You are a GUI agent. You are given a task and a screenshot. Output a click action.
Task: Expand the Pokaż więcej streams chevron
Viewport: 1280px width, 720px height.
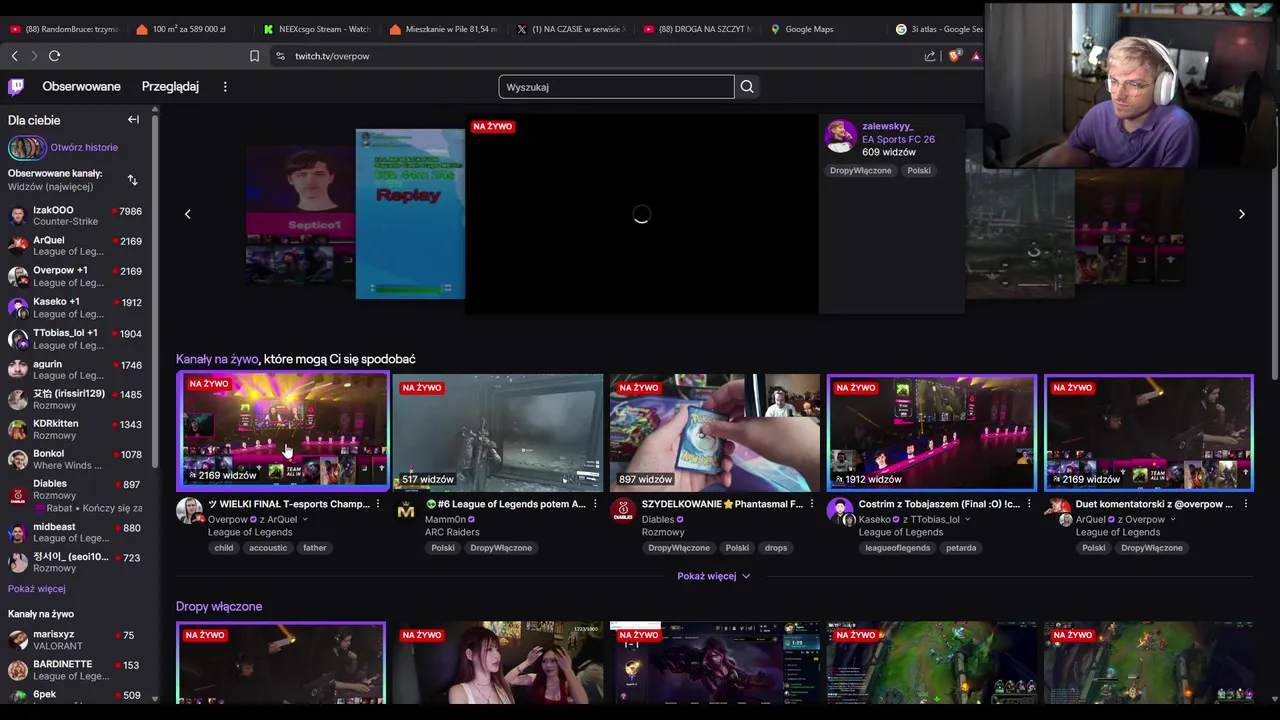pos(746,576)
